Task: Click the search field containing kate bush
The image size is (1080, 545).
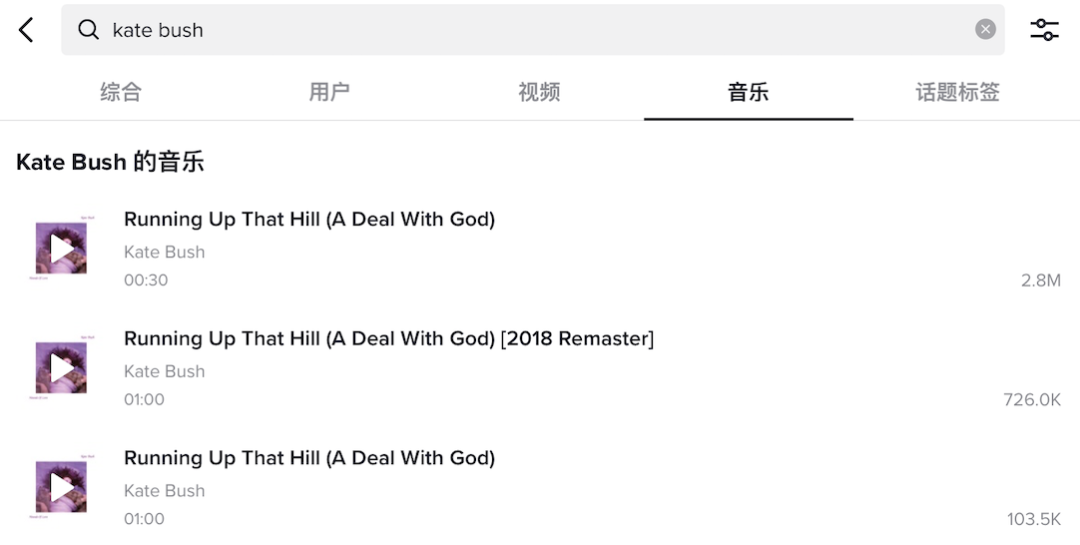Action: pyautogui.click(x=530, y=30)
